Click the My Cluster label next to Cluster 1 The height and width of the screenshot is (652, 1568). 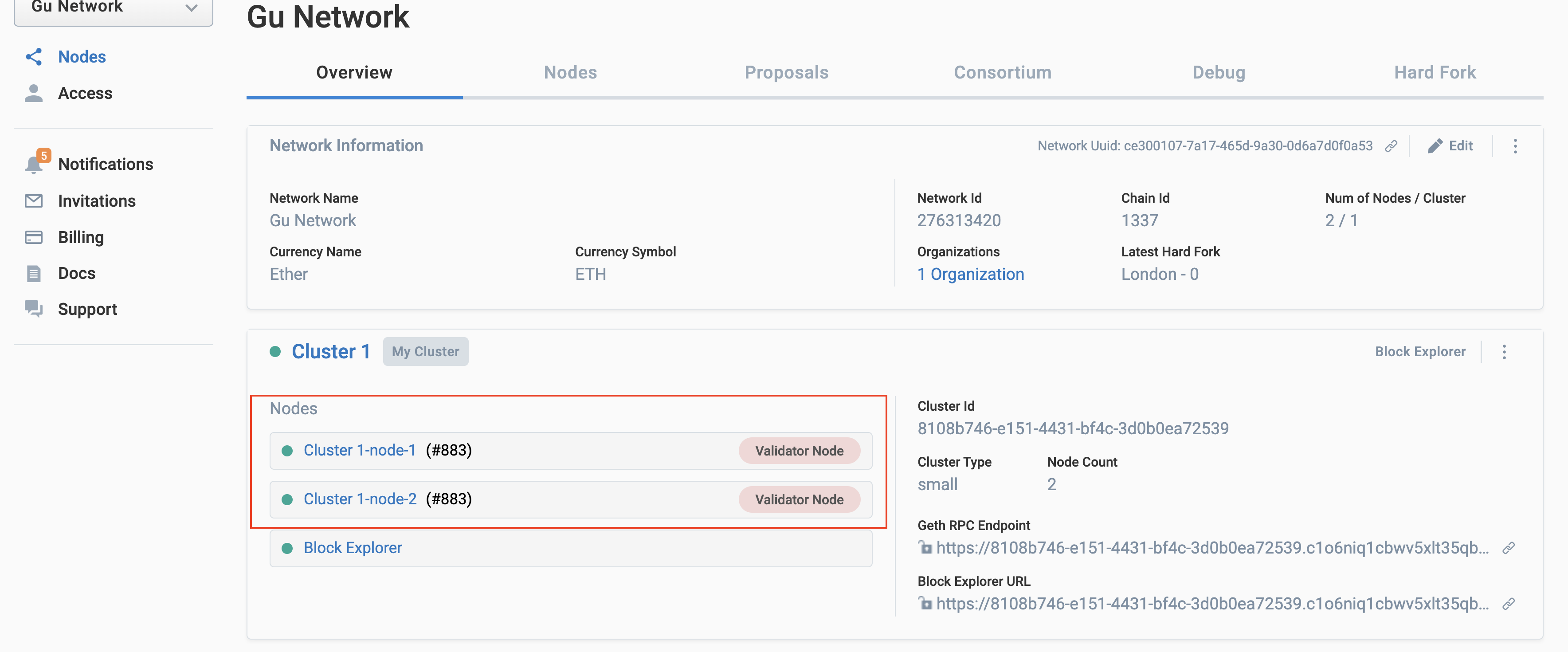(x=425, y=351)
